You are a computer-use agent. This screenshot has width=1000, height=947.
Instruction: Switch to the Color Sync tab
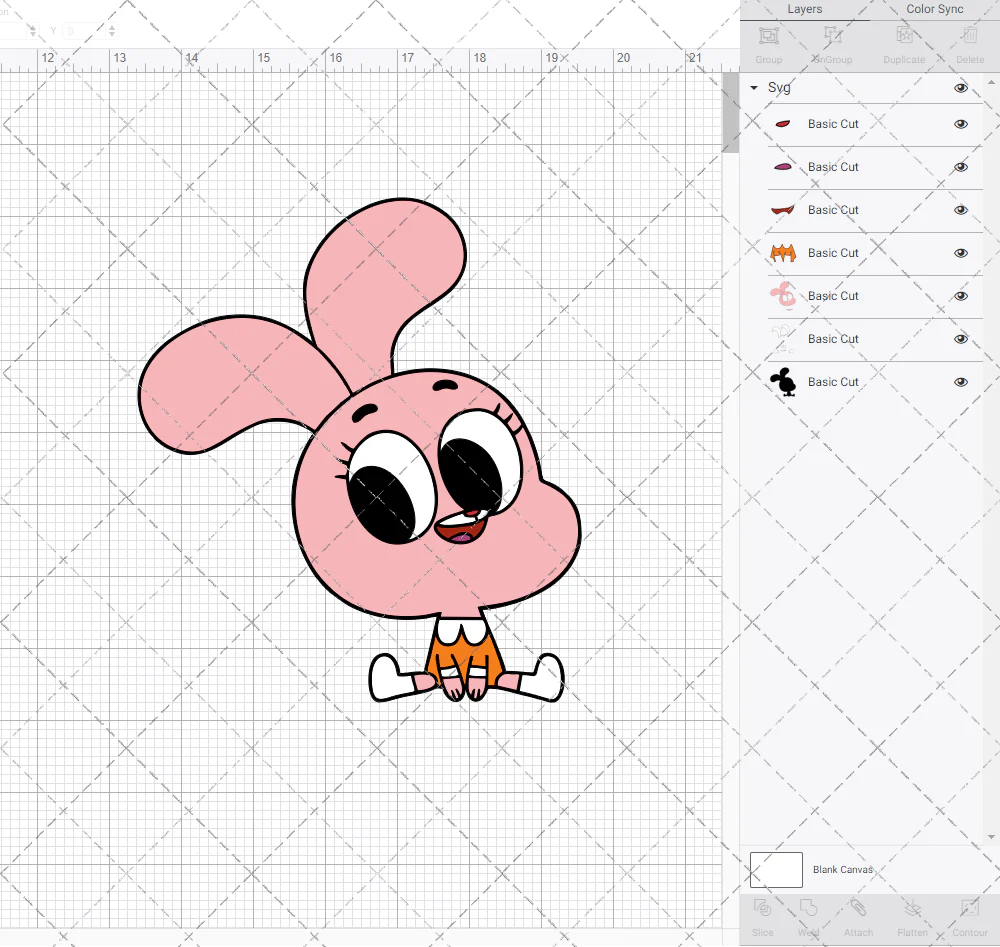934,9
